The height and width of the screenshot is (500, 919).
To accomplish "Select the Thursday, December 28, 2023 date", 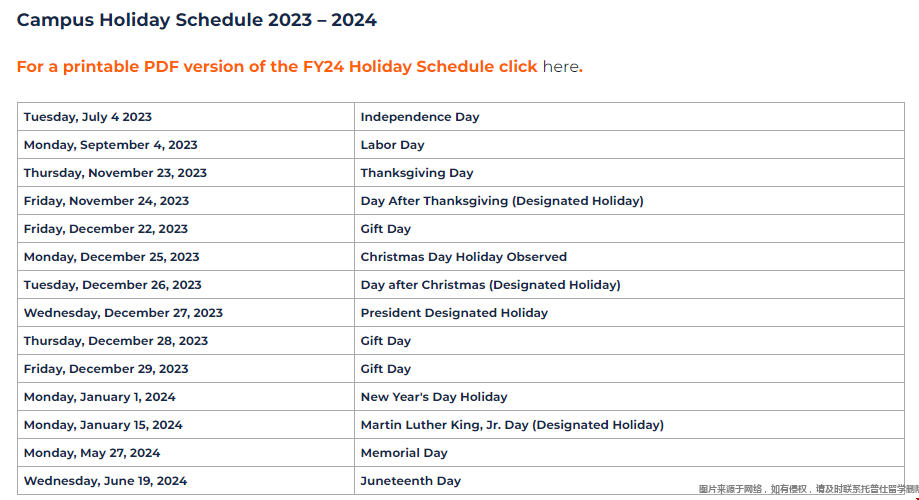I will click(116, 341).
